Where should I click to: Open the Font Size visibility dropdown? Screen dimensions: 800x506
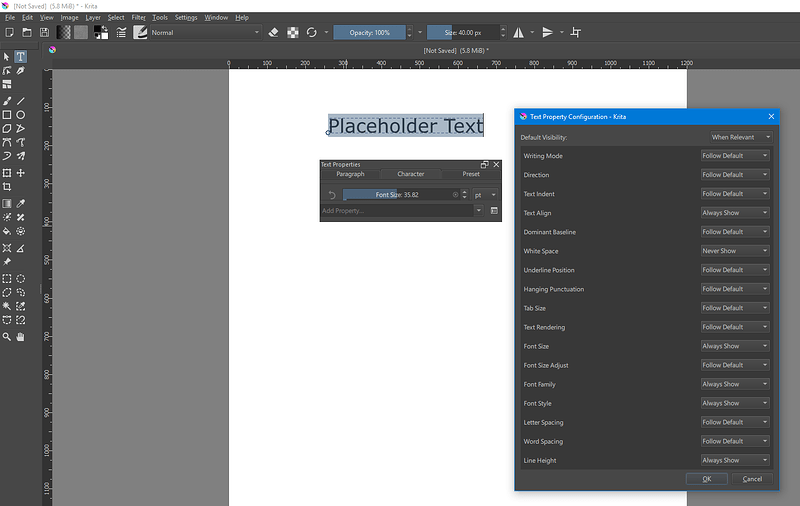[735, 346]
